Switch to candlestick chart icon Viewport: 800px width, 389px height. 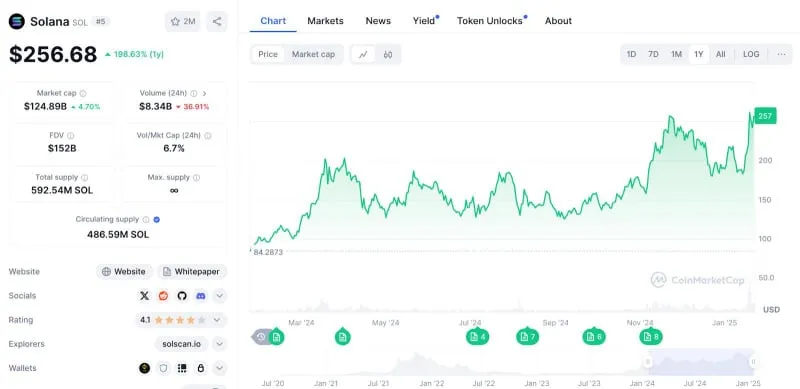(388, 55)
